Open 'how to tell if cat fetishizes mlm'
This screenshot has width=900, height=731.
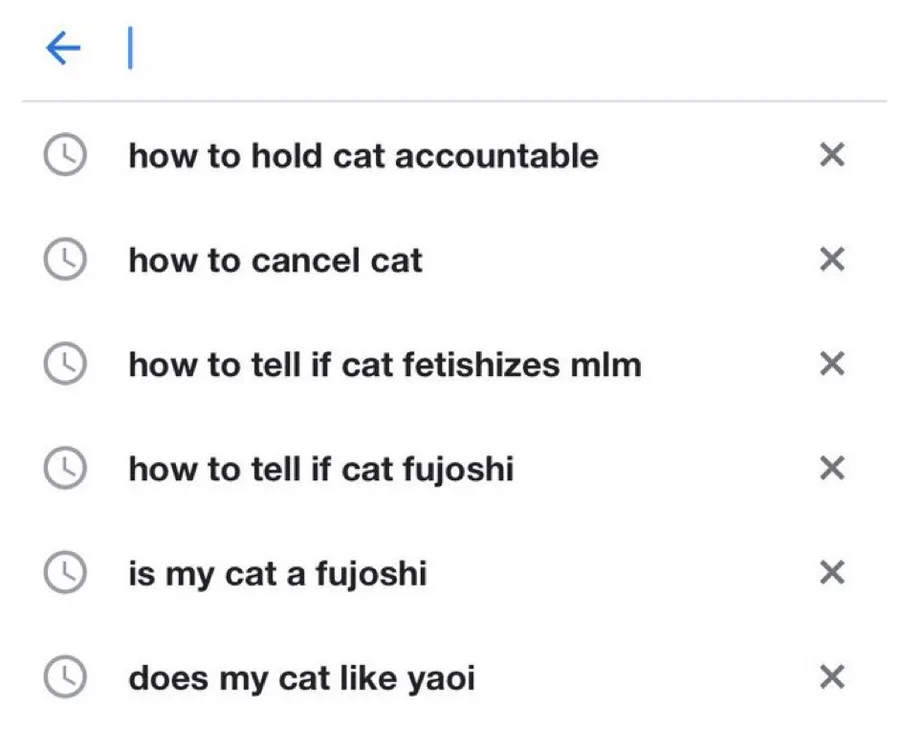tap(384, 365)
